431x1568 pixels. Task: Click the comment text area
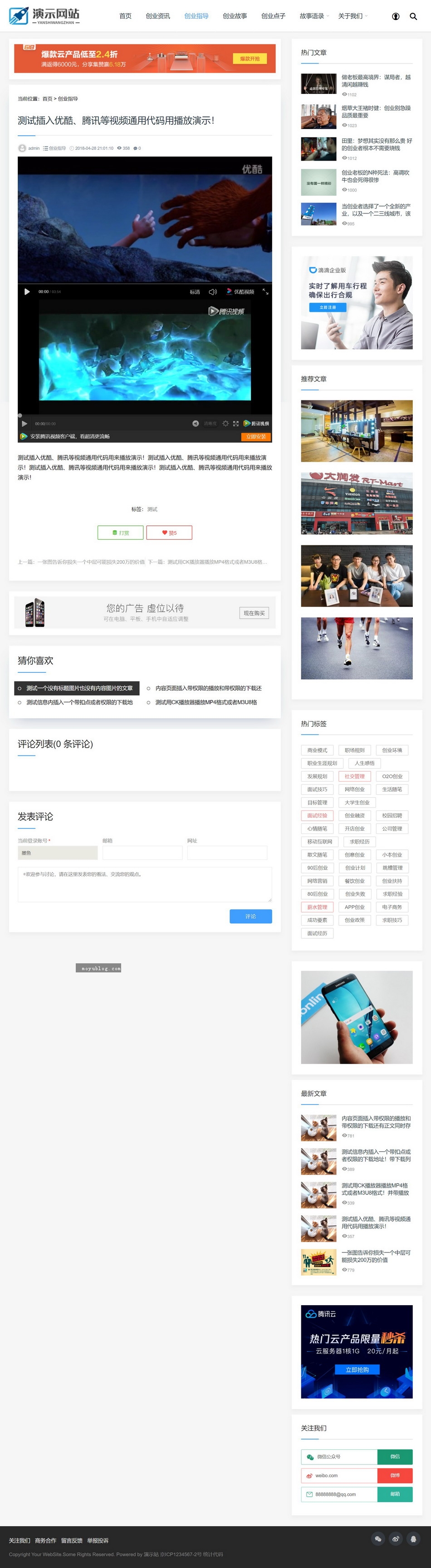click(145, 884)
